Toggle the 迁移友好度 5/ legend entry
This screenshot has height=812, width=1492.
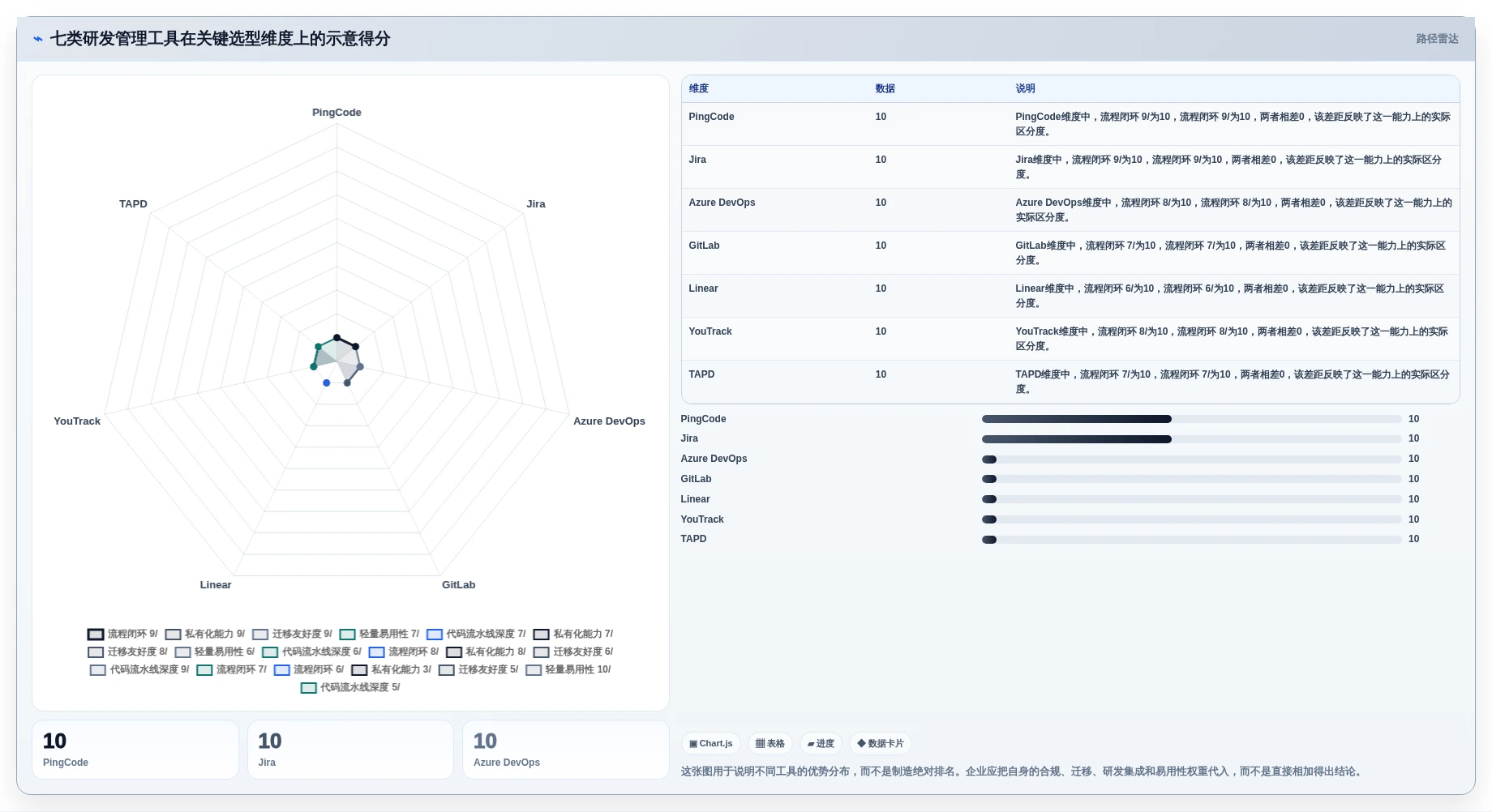tap(478, 669)
